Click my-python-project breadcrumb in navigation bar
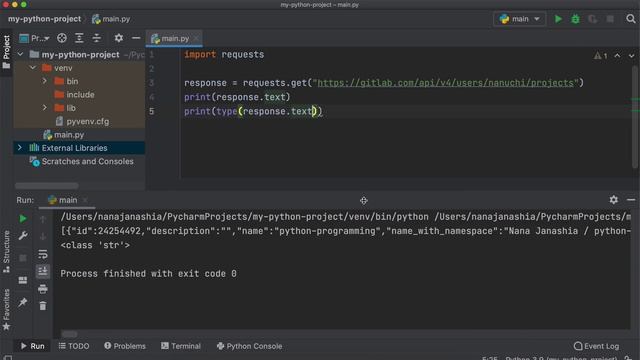 (44, 19)
